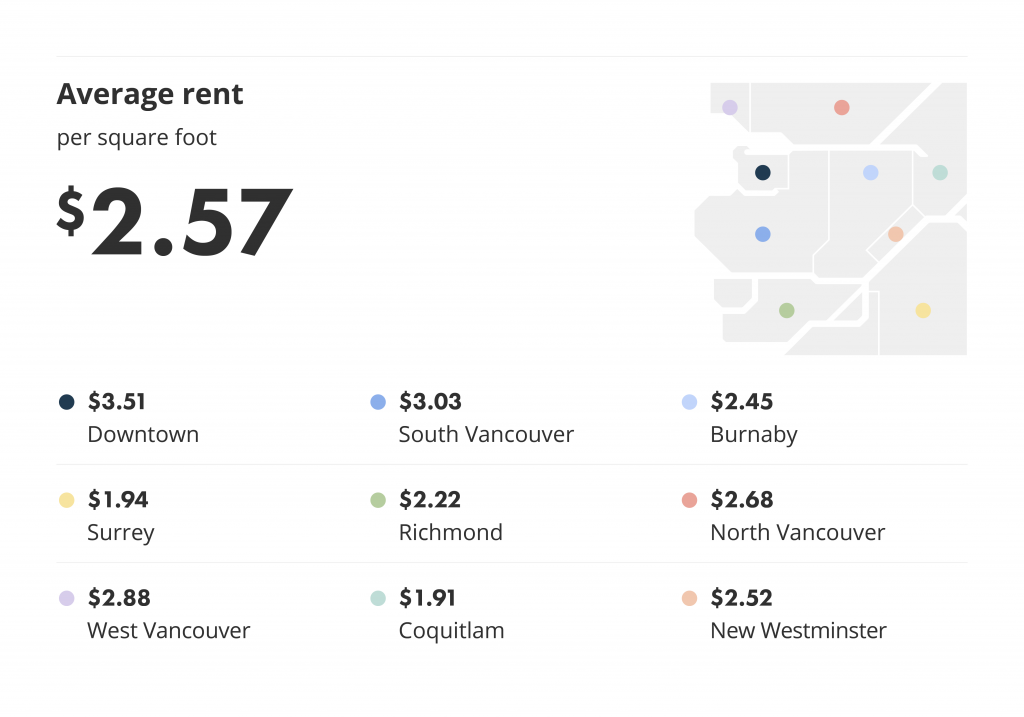Click the yellow legend swatch beside $1.94

[67, 500]
